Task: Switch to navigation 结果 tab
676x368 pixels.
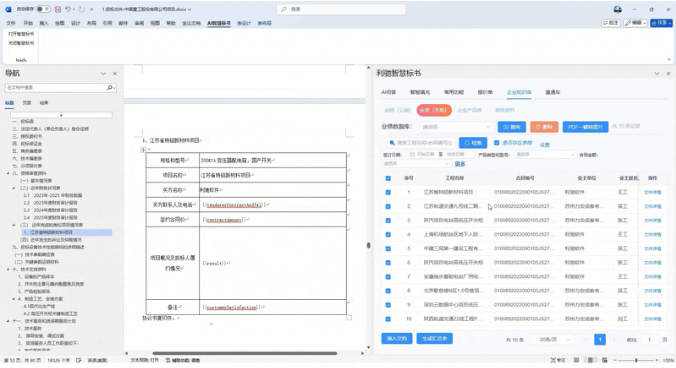Action: click(44, 103)
